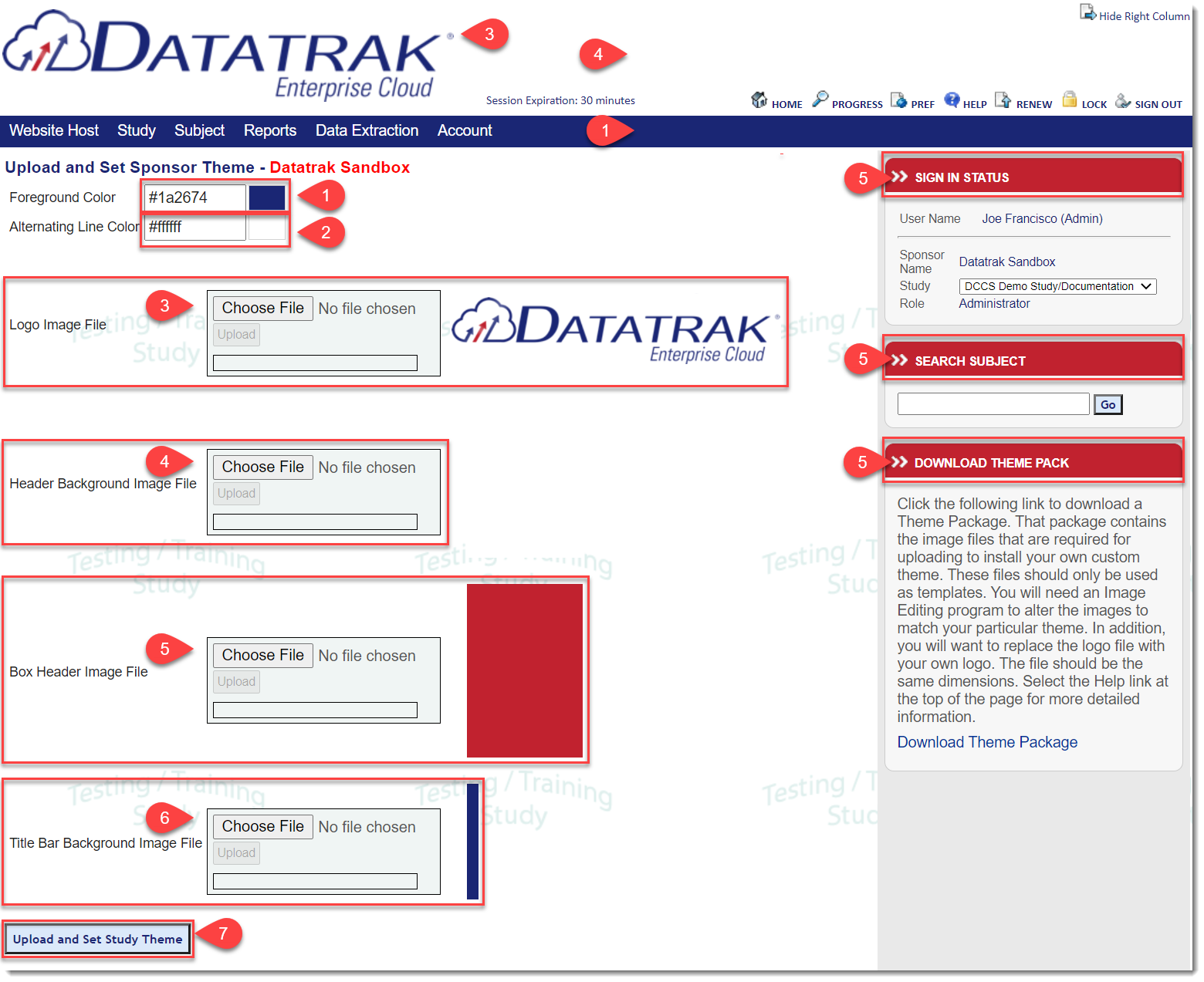Click the Administrator role text
The height and width of the screenshot is (982, 1204).
pos(994,304)
